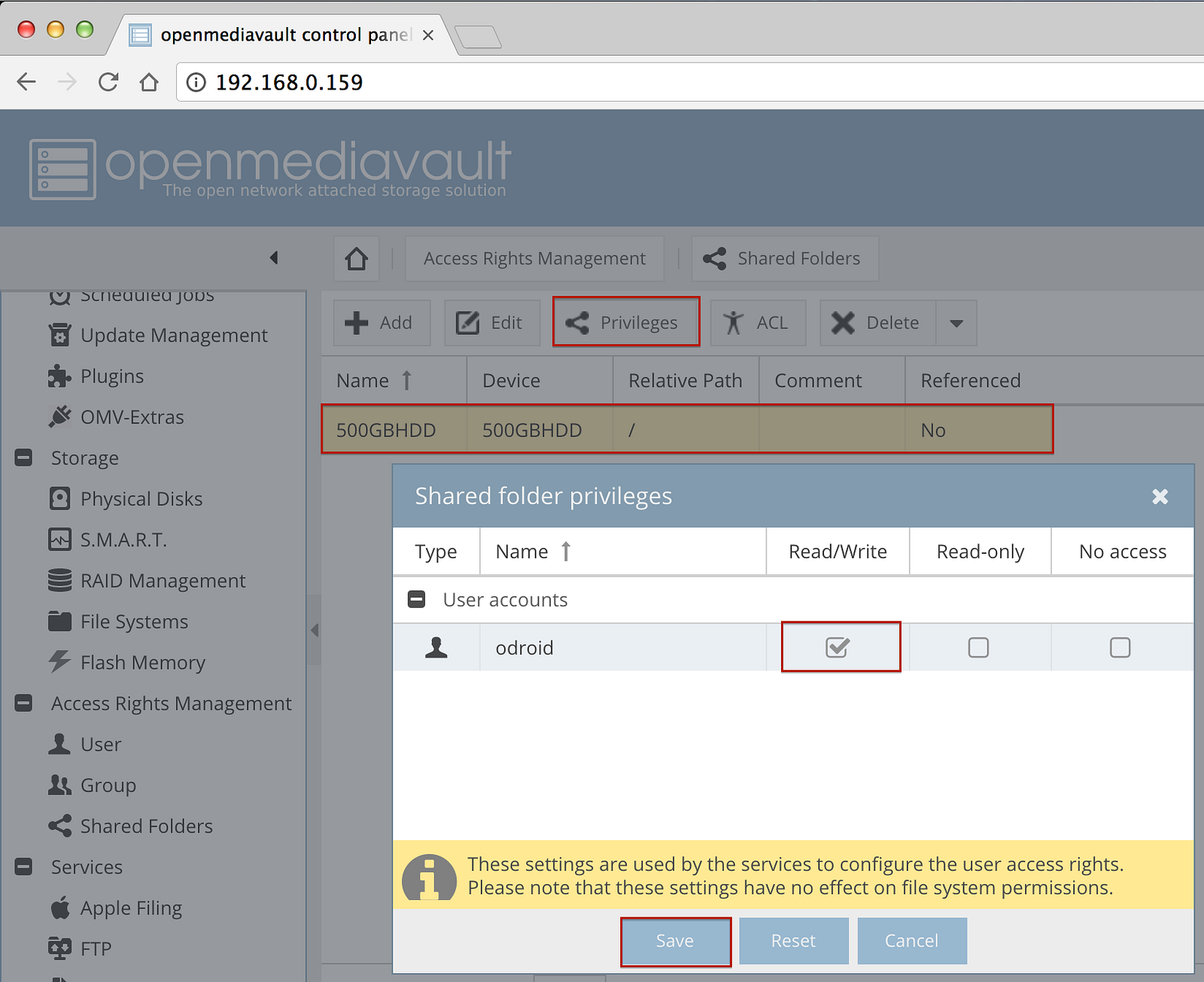
Task: Open Shared Folders breadcrumb tab
Action: [x=785, y=259]
